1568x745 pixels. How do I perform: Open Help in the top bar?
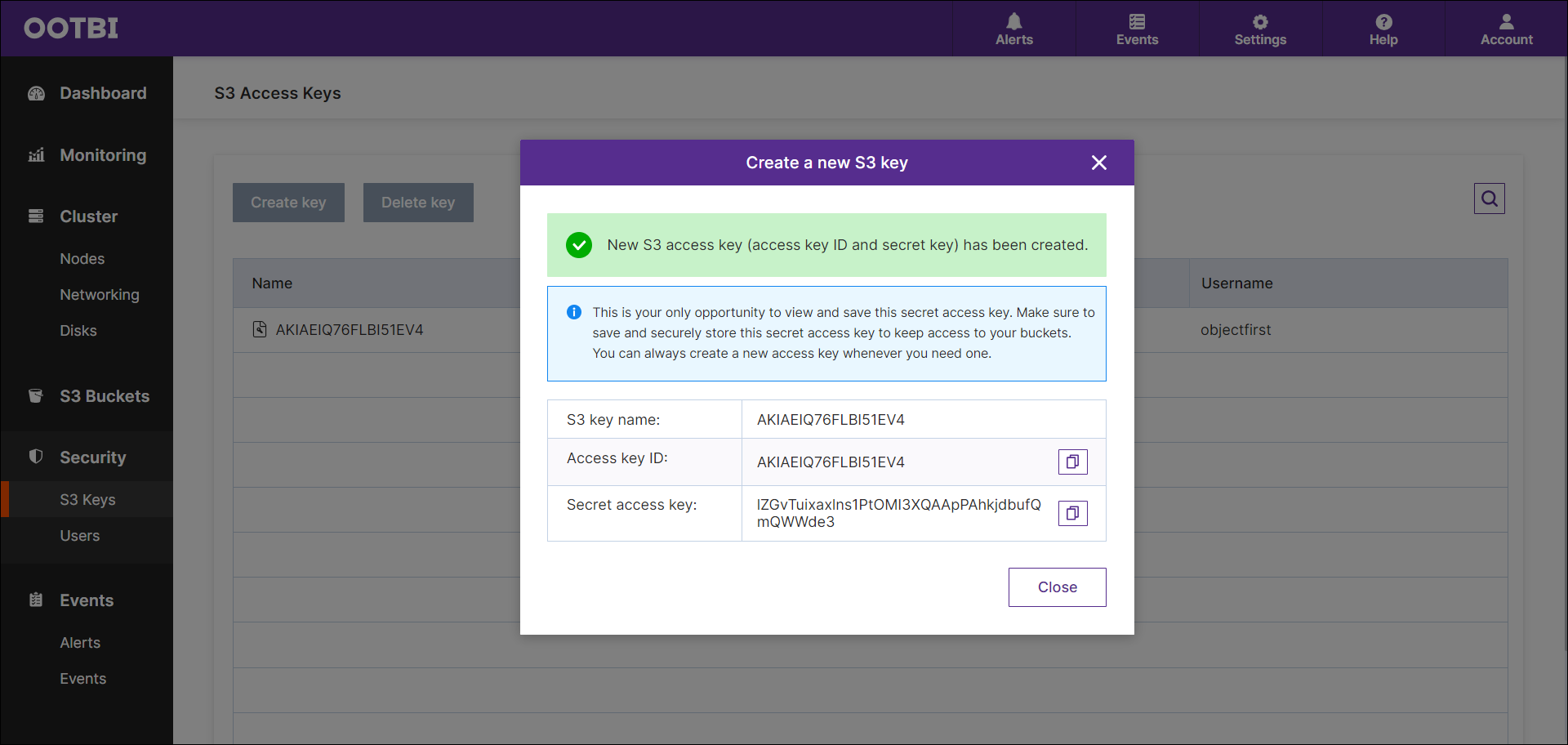pyautogui.click(x=1383, y=29)
